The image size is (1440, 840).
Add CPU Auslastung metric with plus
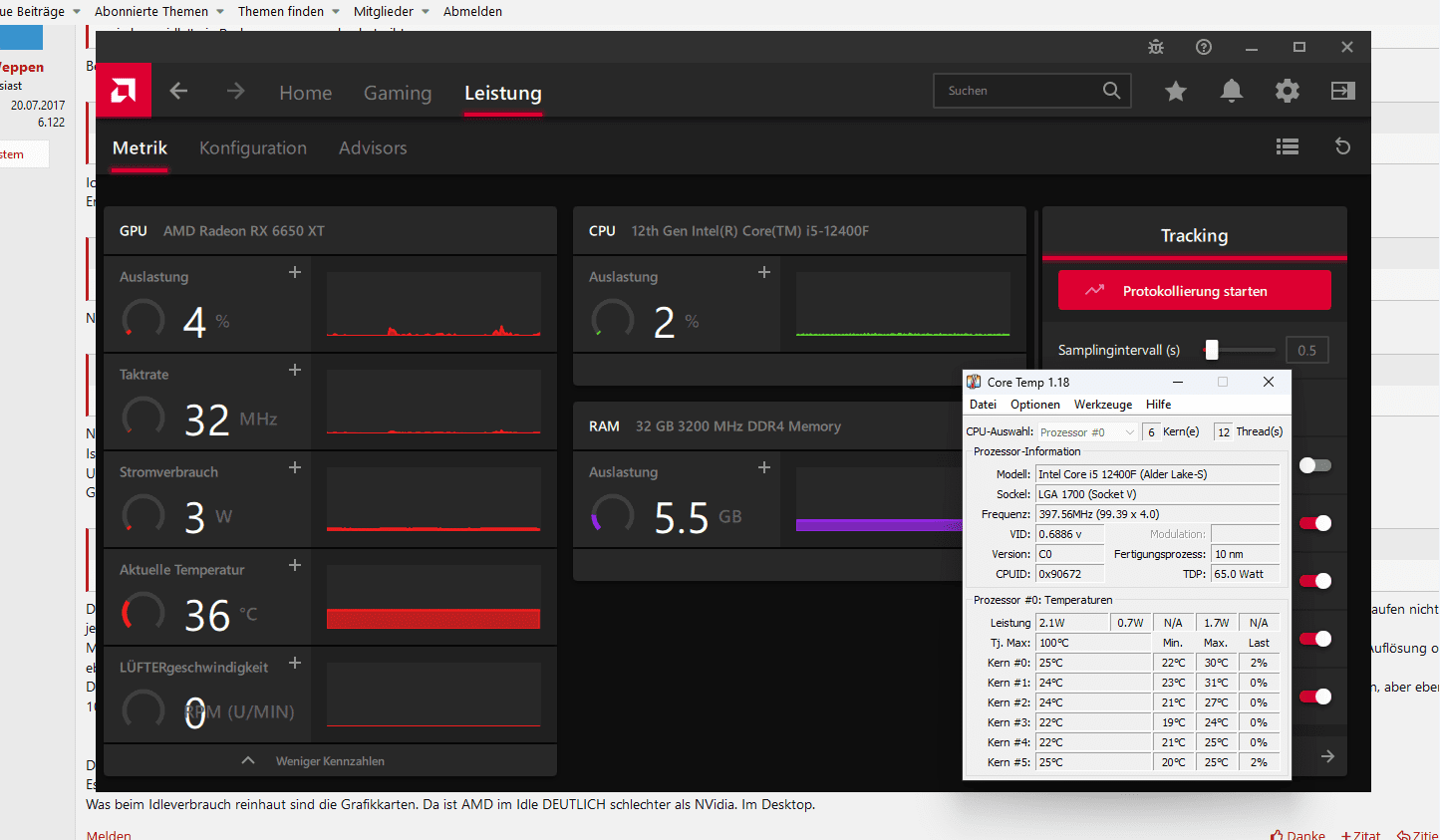pos(764,272)
